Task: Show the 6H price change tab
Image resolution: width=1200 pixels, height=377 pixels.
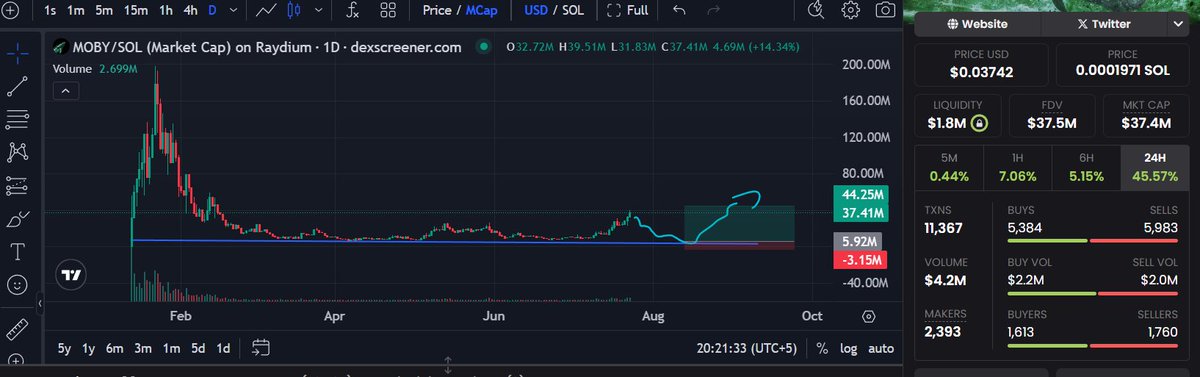Action: (x=1085, y=167)
